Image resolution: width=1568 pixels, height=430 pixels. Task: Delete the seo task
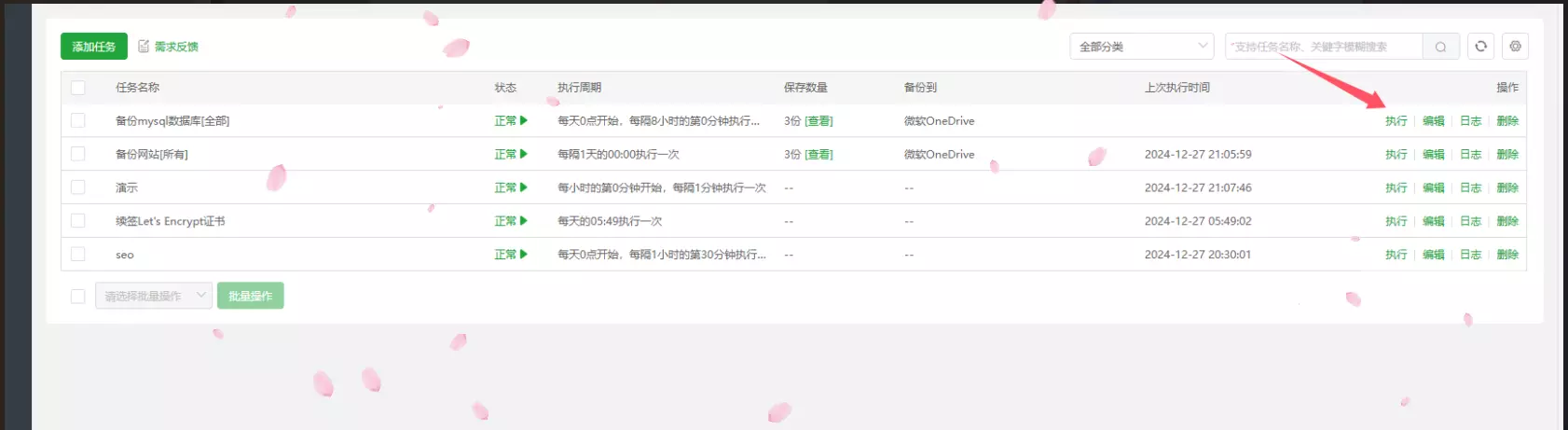(x=1507, y=255)
